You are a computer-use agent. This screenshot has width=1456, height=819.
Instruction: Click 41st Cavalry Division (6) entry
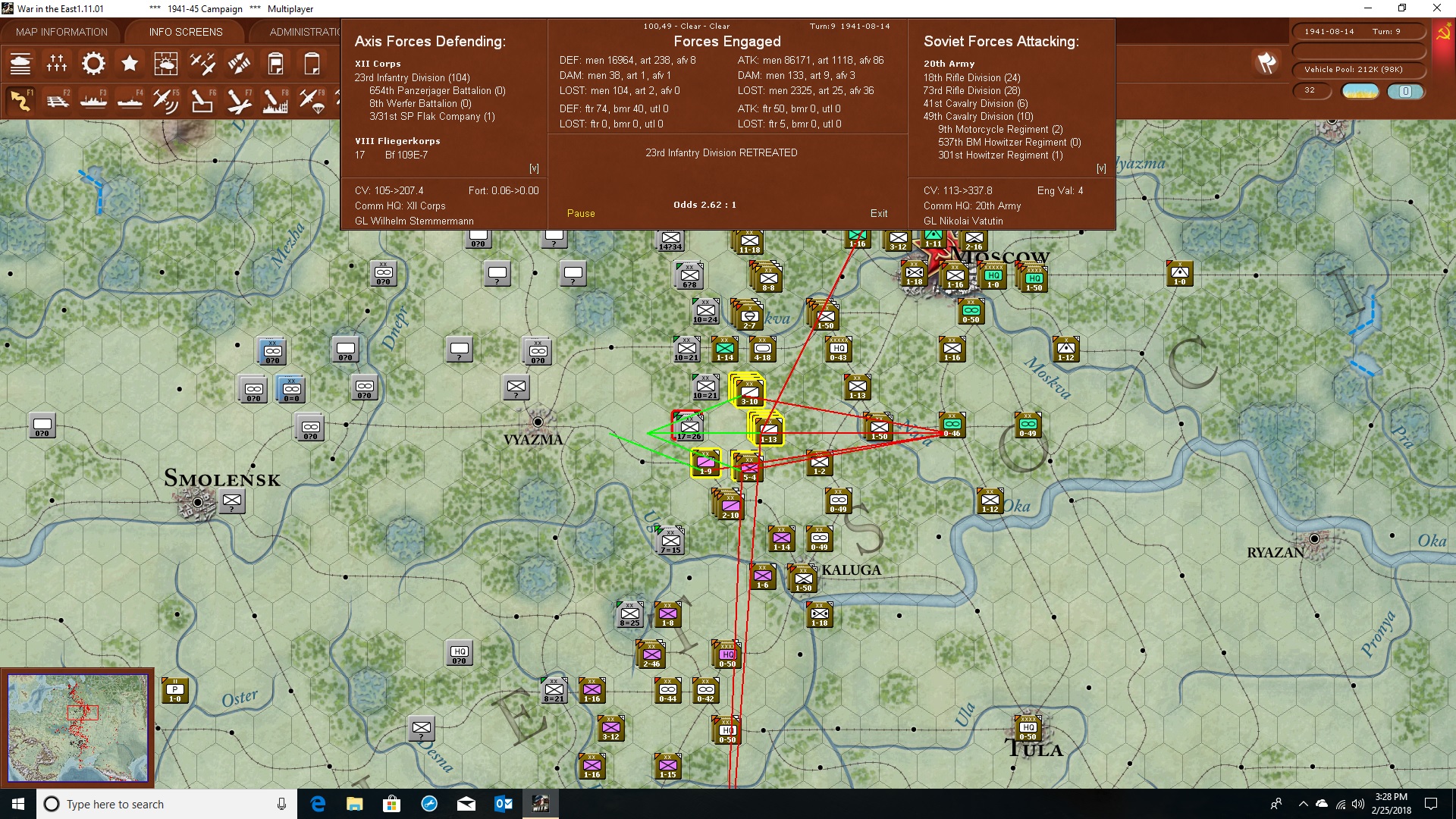975,103
